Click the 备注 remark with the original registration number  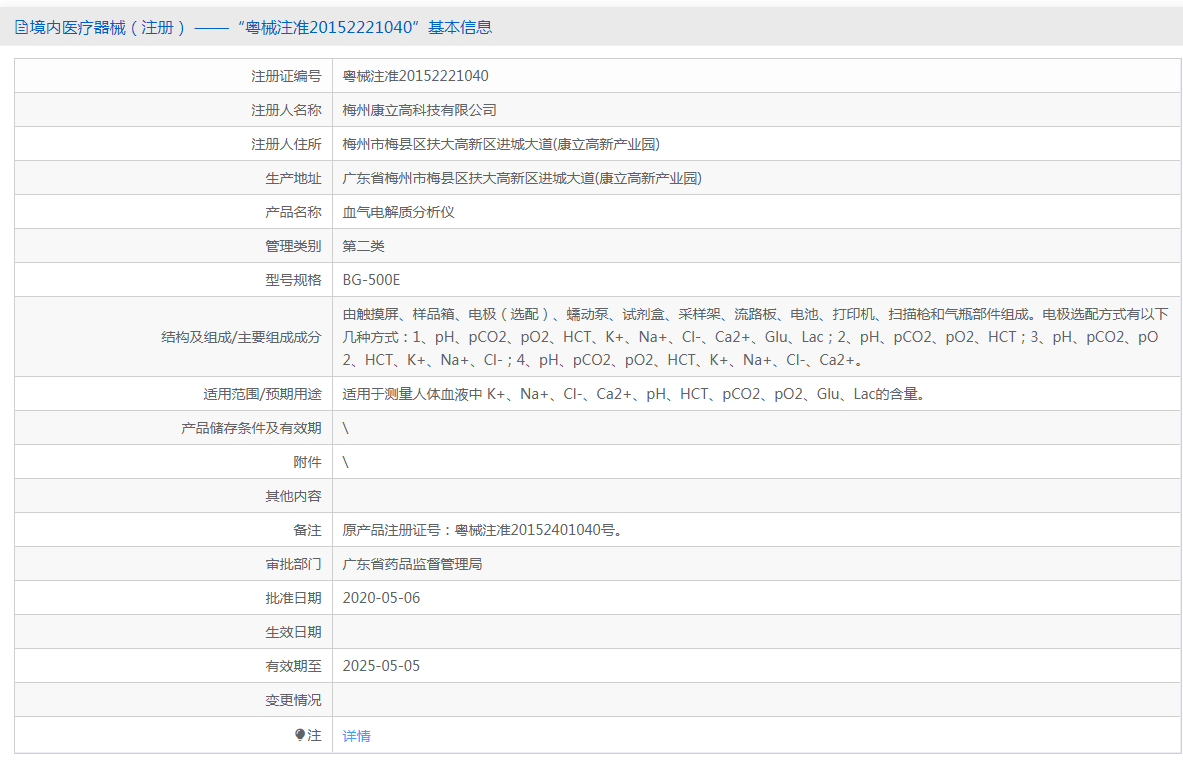tap(483, 530)
